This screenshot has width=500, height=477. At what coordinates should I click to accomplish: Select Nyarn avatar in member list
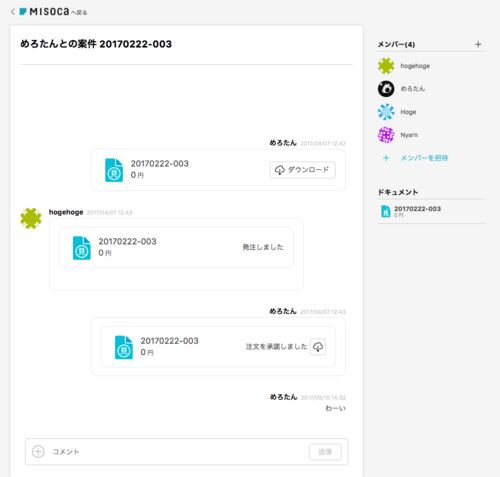pyautogui.click(x=386, y=135)
